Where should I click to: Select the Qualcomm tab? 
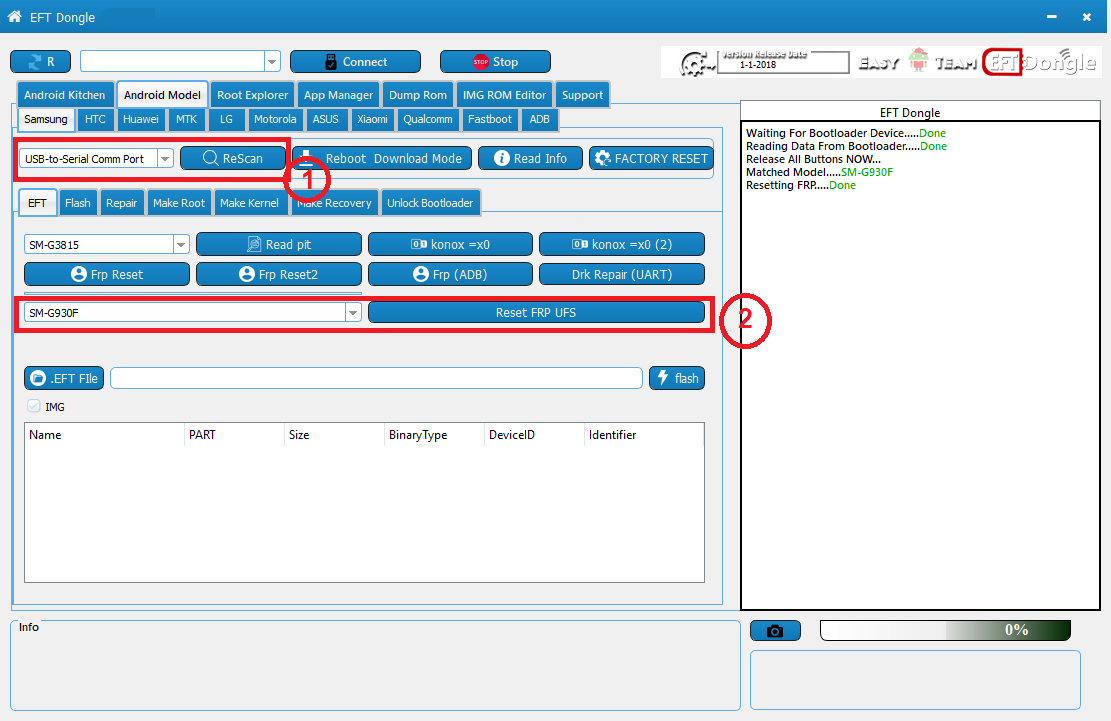(428, 119)
